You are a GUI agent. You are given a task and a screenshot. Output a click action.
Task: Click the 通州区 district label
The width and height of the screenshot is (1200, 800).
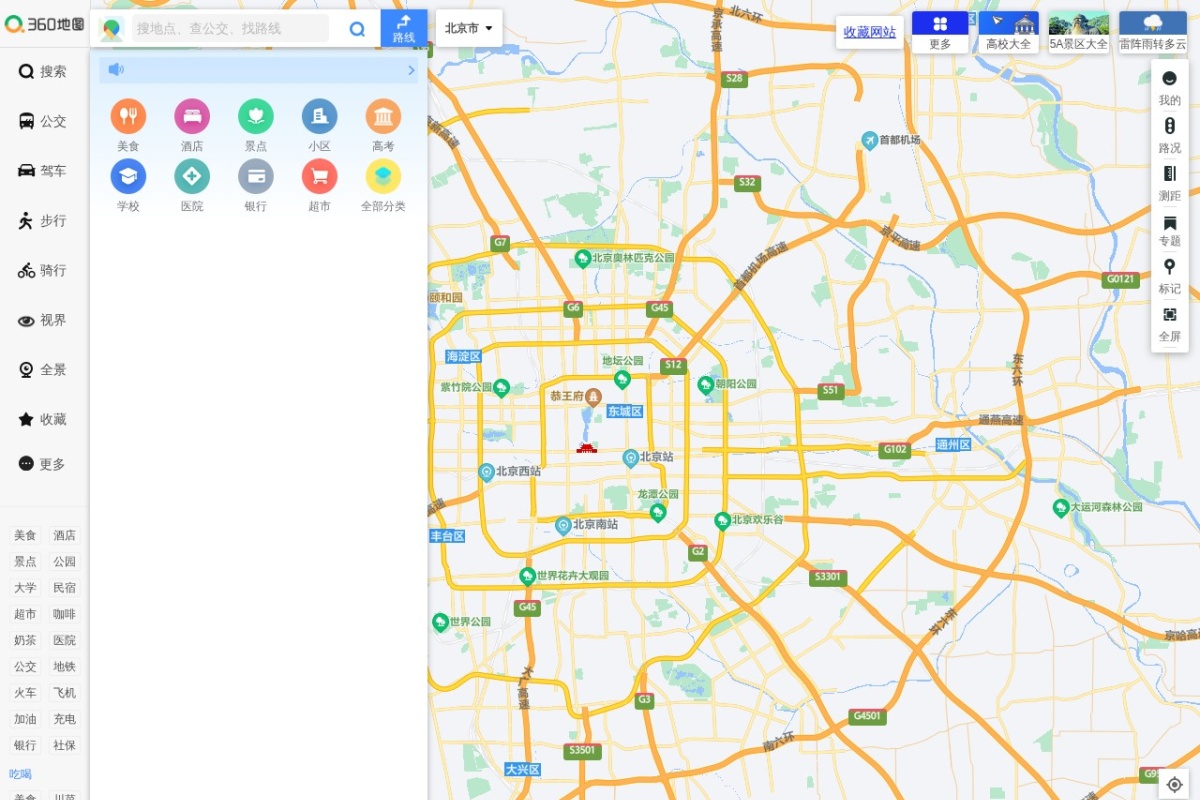coord(953,445)
